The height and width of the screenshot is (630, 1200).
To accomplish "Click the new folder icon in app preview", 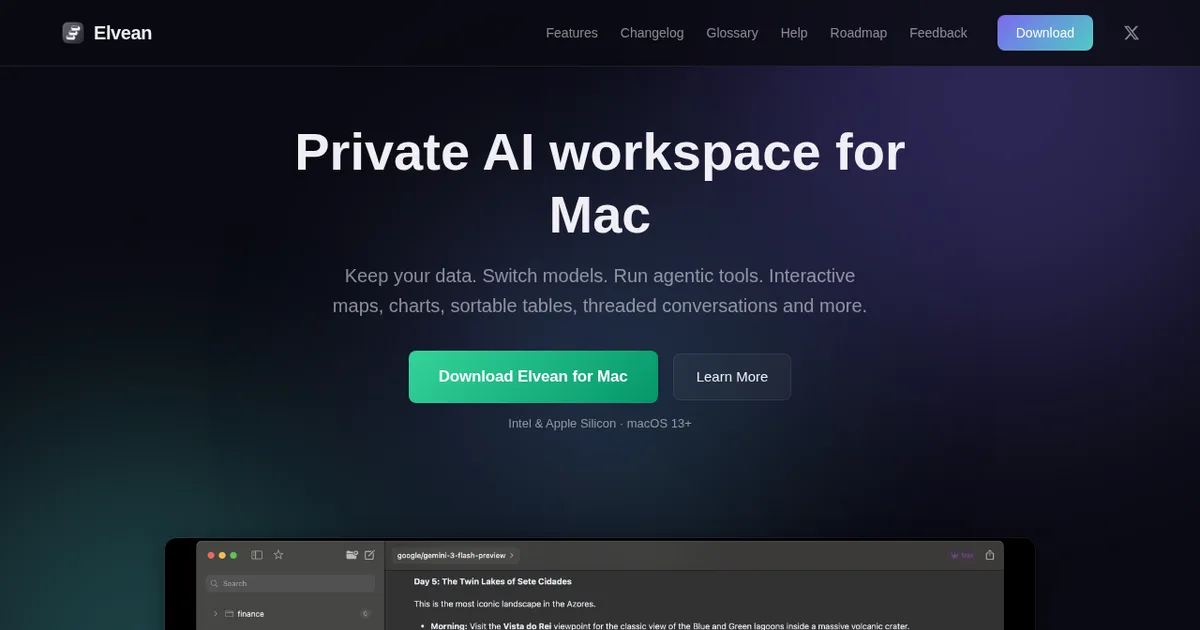I will tap(352, 555).
